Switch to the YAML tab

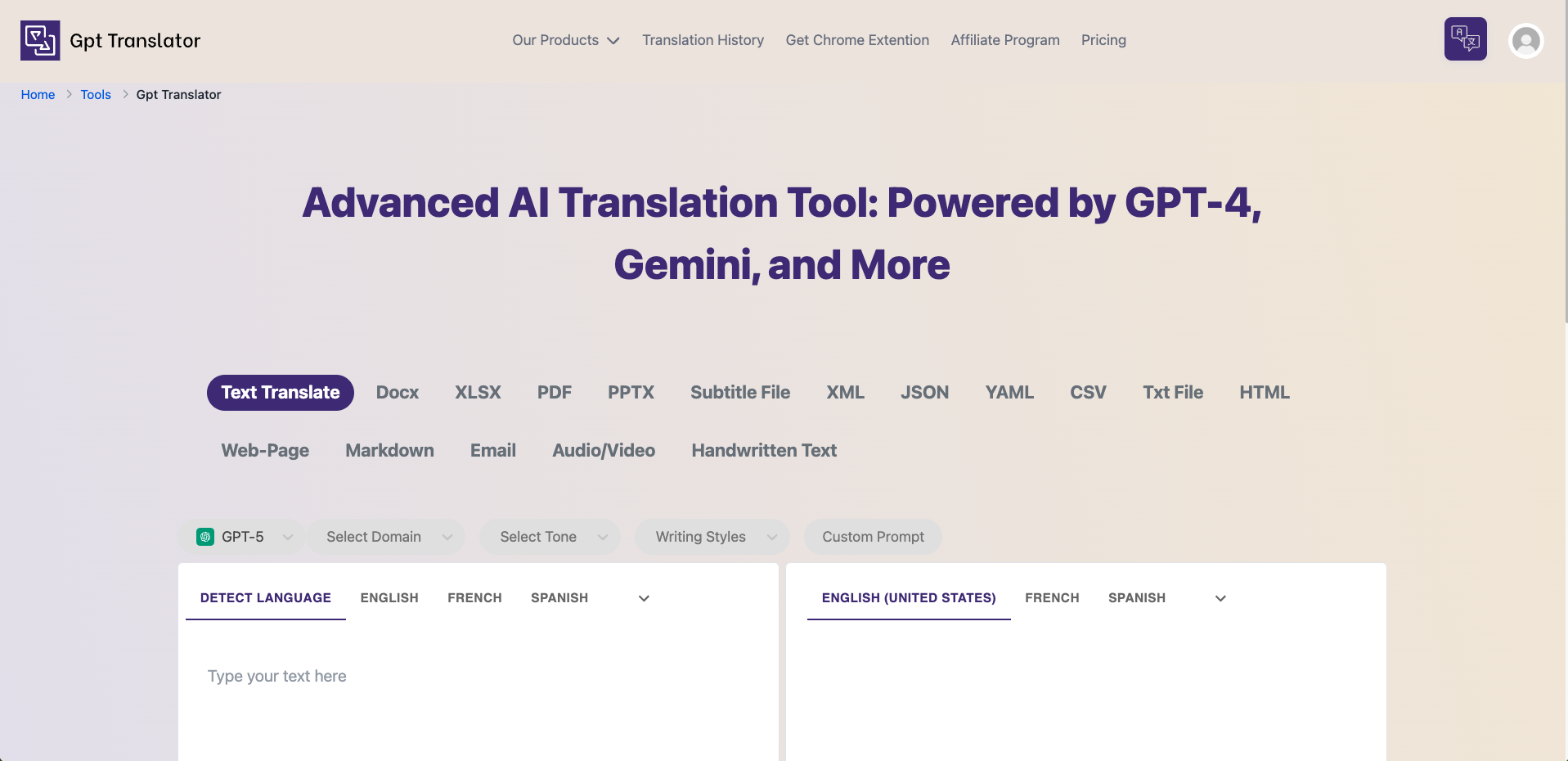(x=1009, y=393)
